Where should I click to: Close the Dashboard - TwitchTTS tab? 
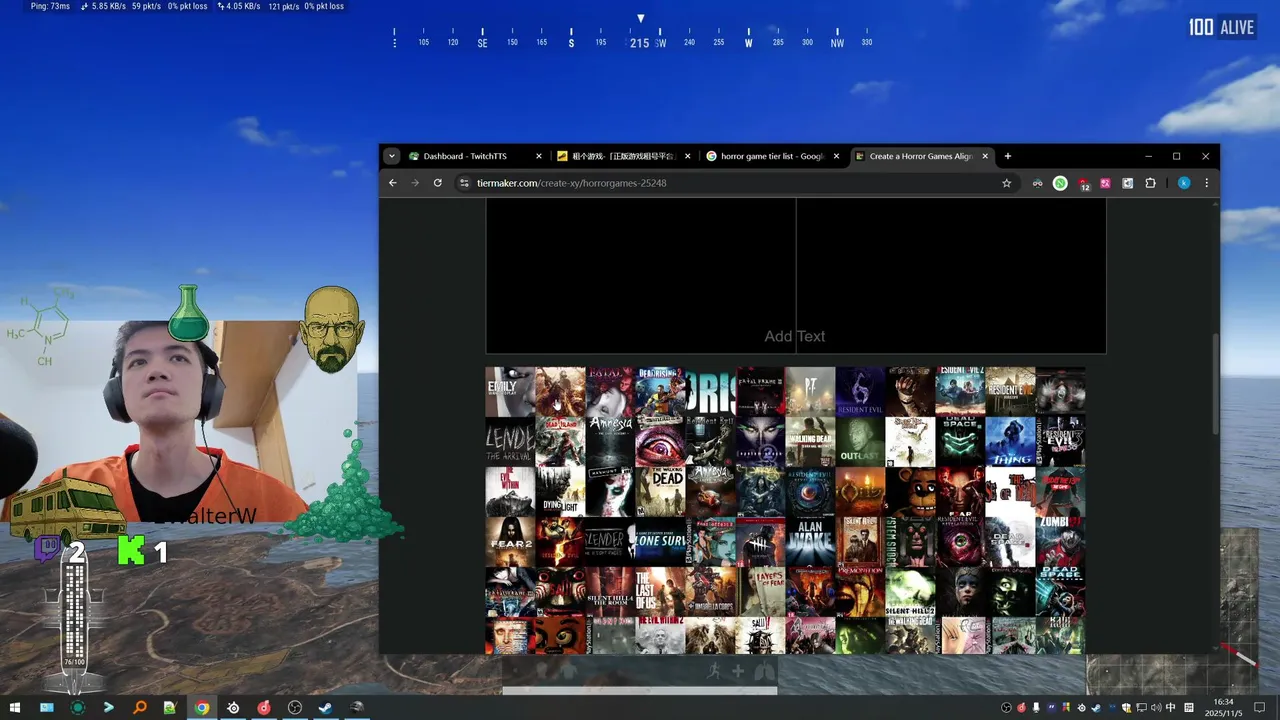[539, 156]
